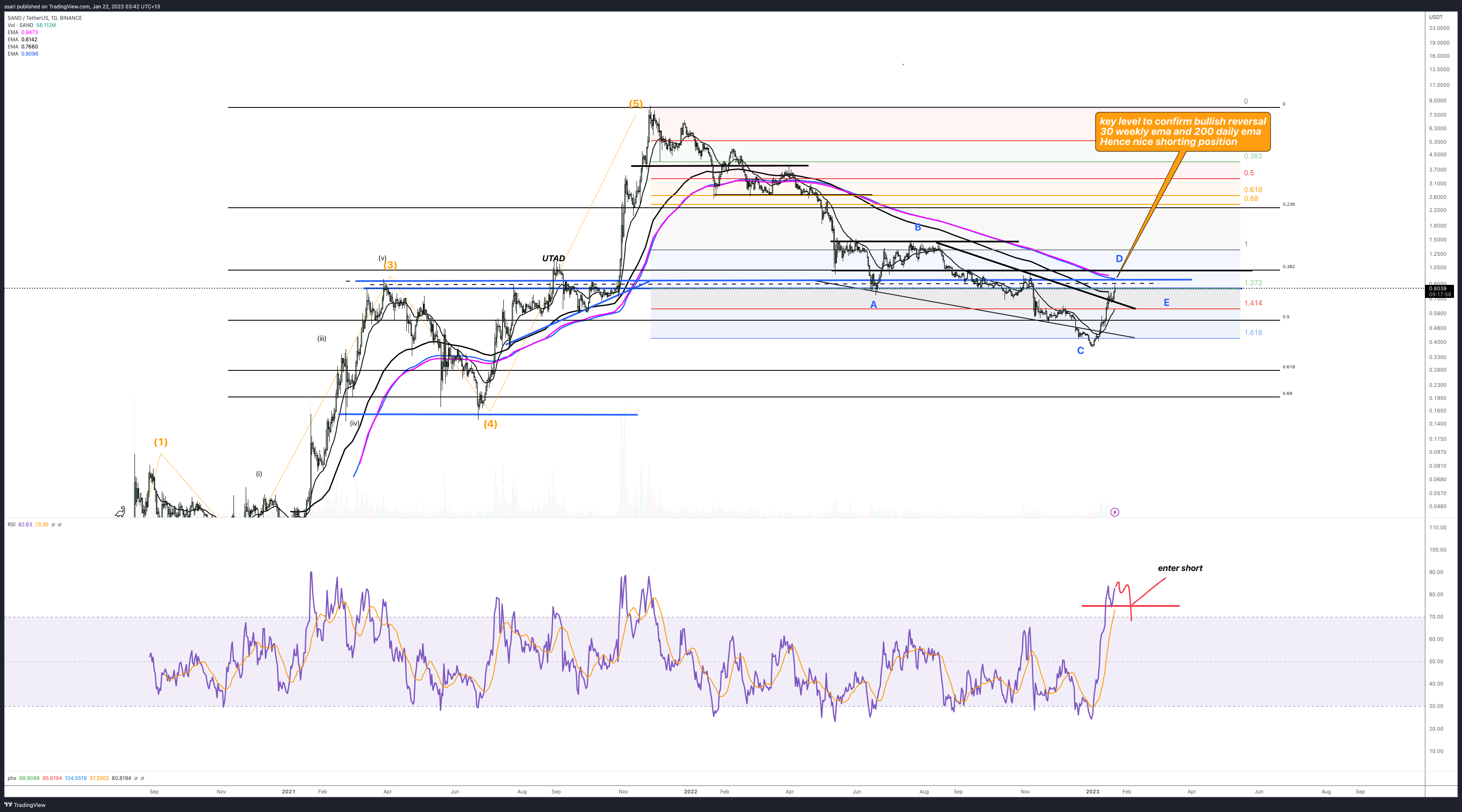Click the blue wave label E
Screen dimensions: 1462x812
1166,303
